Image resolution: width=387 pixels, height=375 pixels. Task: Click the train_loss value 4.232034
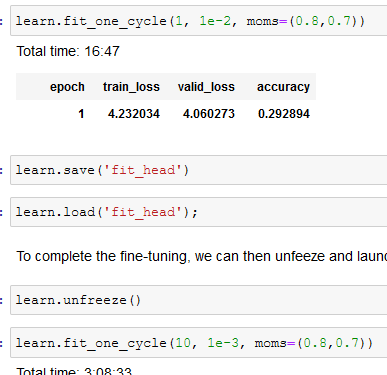coord(134,114)
